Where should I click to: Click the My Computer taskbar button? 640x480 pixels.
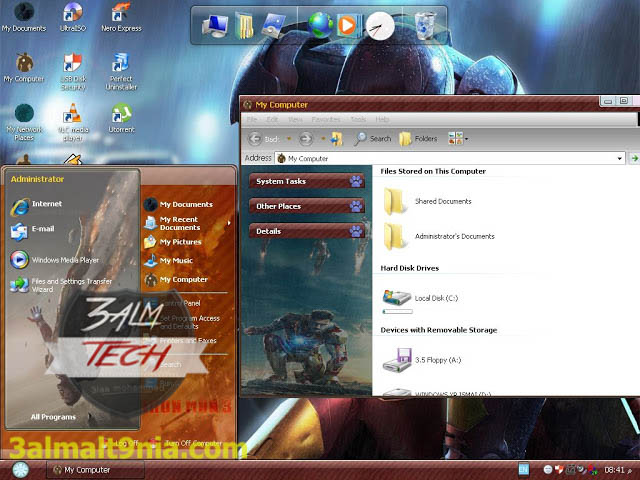tap(96, 470)
